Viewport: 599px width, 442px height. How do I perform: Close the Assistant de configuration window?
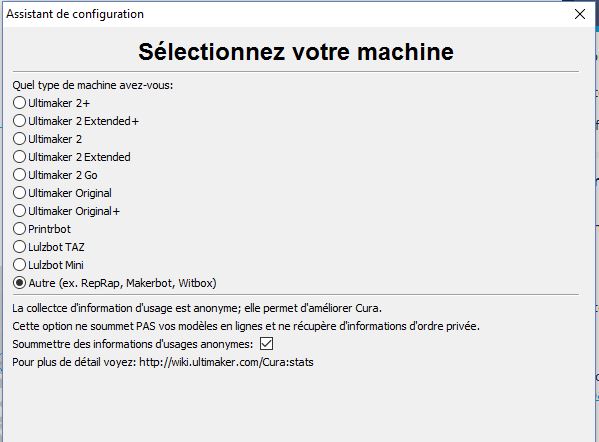click(580, 14)
